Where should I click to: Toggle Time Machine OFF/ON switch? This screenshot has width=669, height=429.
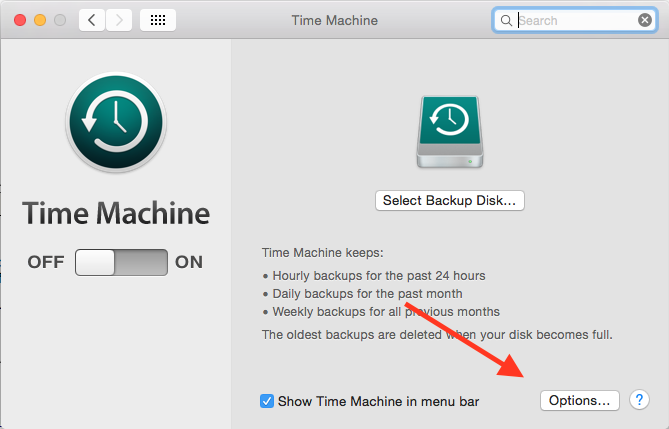click(x=121, y=262)
